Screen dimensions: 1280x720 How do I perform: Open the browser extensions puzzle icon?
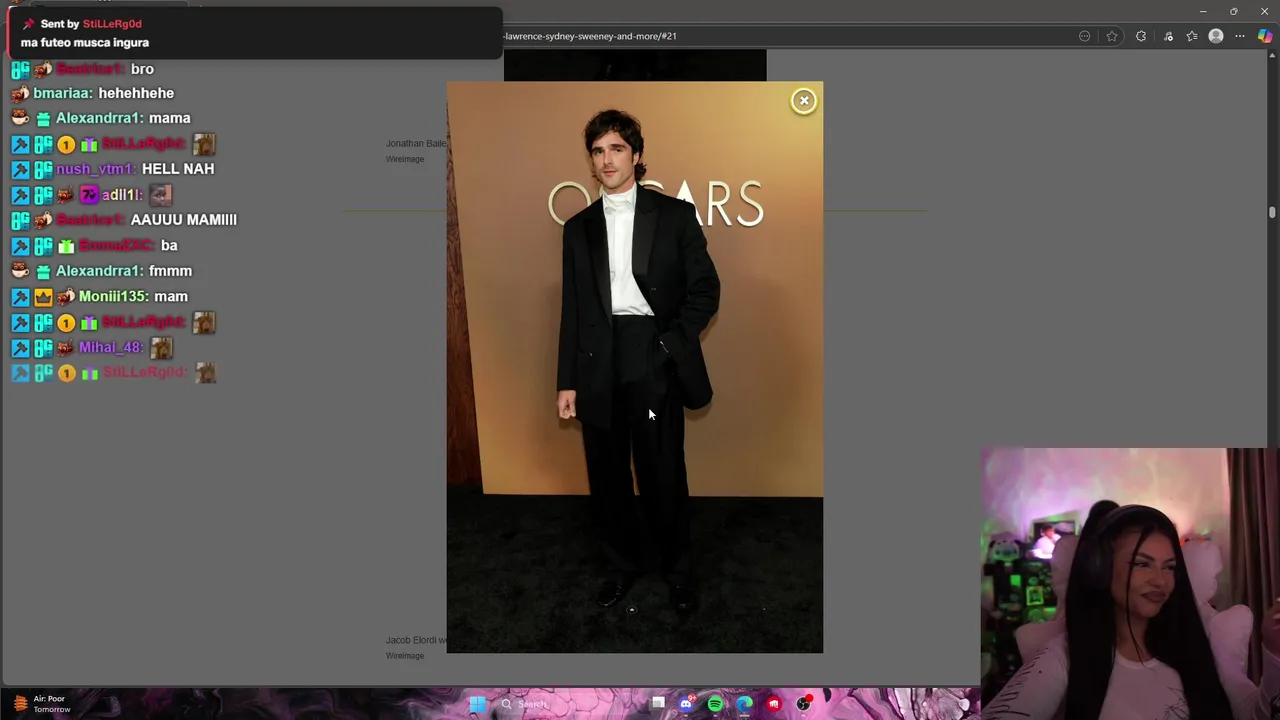[1141, 36]
